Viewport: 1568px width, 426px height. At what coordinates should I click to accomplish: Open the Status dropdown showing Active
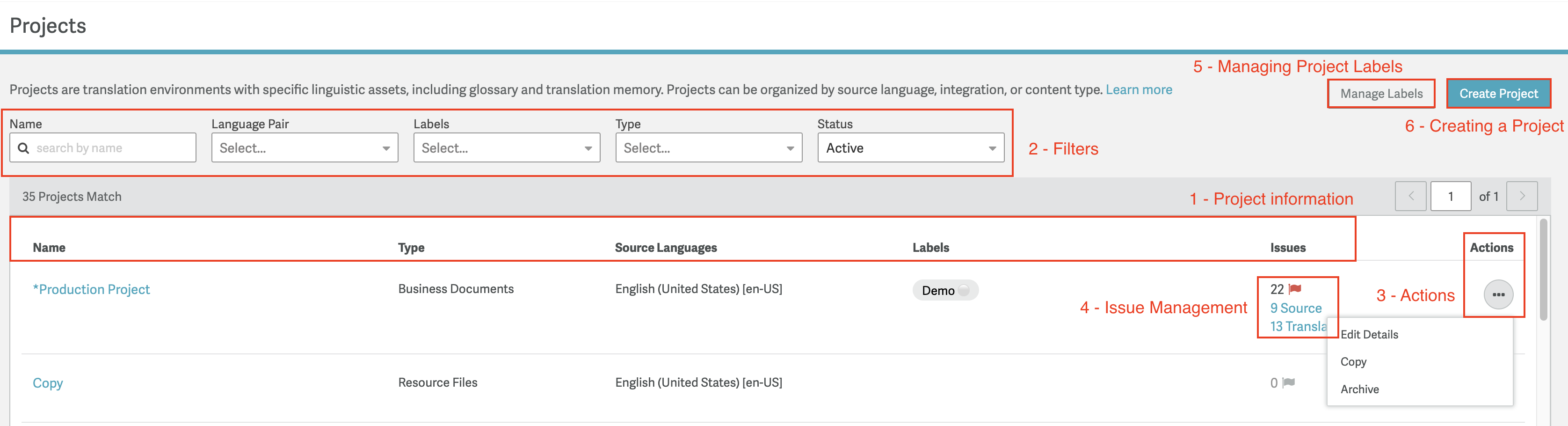click(911, 148)
